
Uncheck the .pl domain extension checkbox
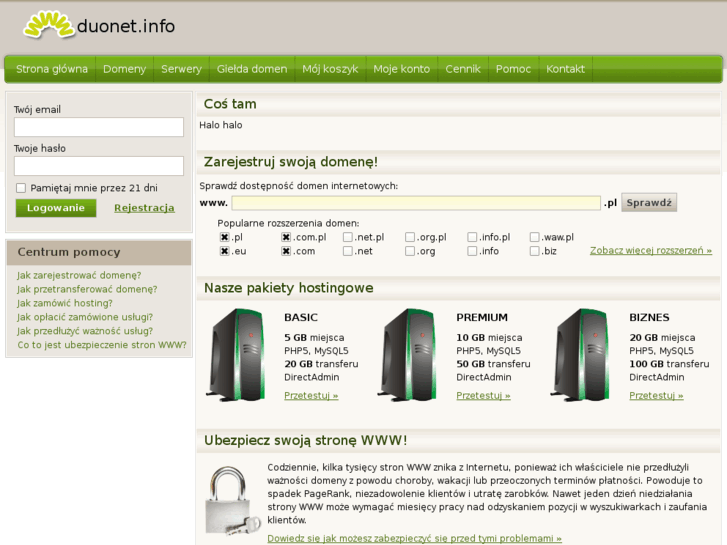click(224, 237)
